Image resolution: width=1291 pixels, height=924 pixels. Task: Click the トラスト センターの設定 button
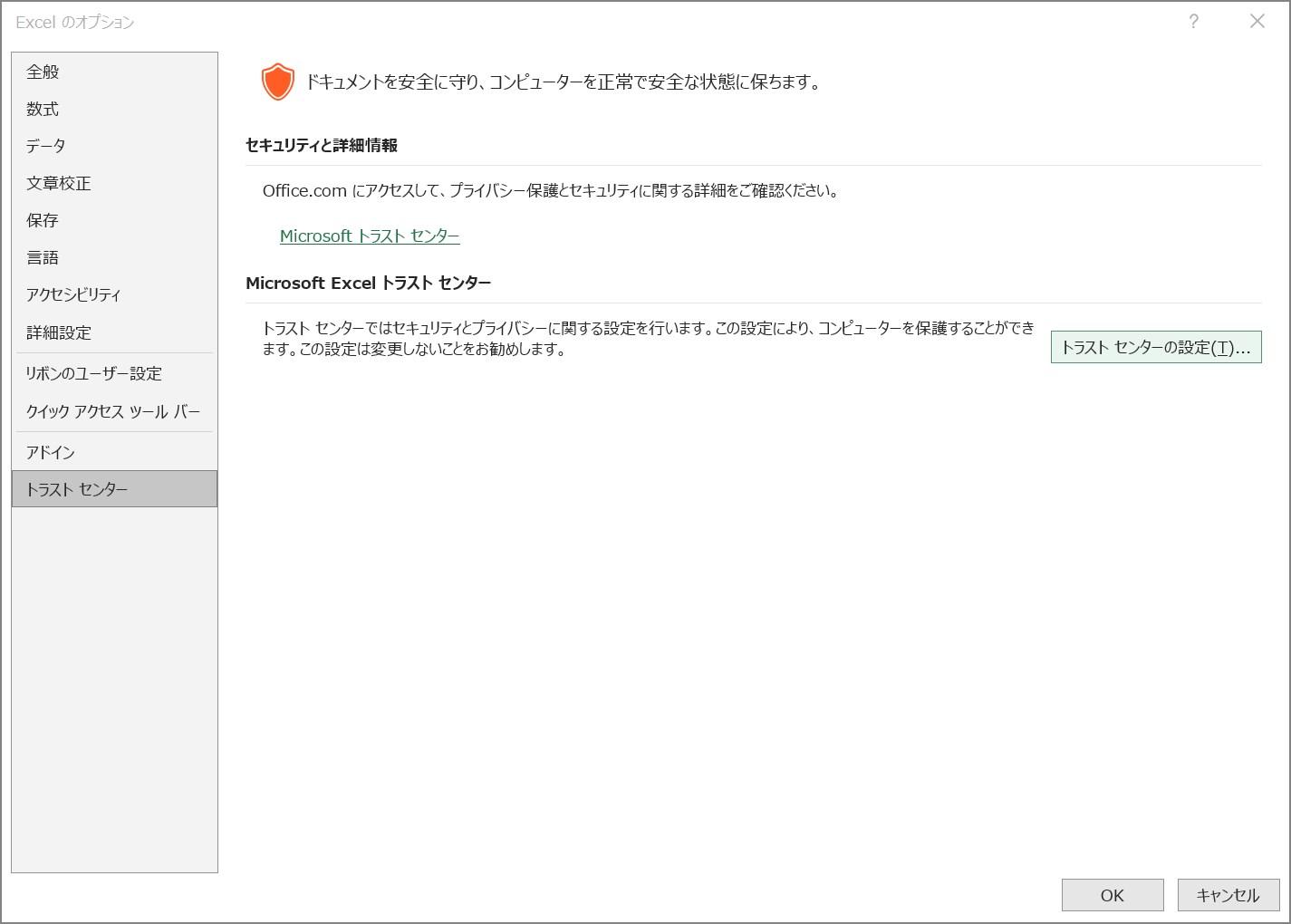(x=1155, y=347)
